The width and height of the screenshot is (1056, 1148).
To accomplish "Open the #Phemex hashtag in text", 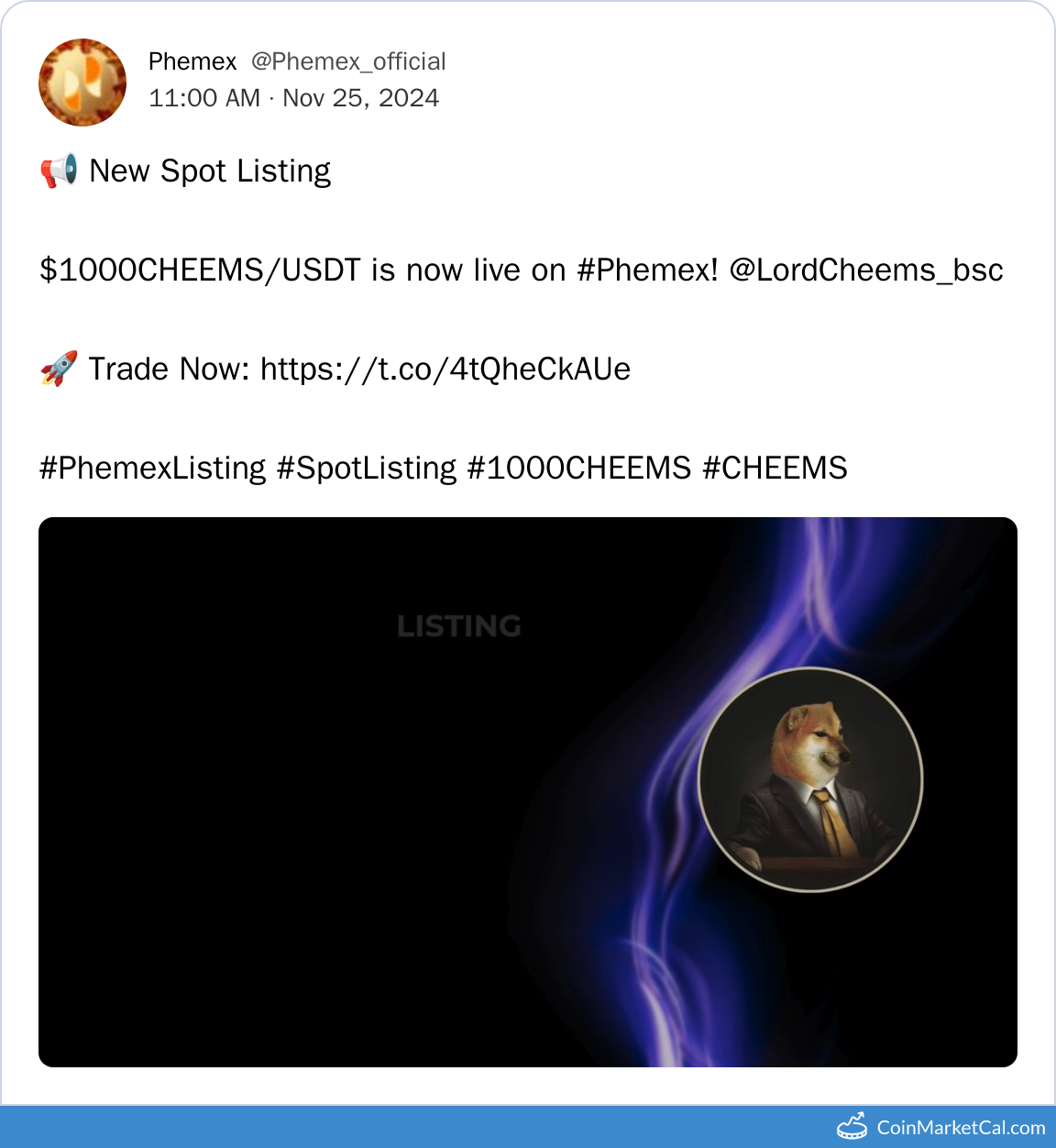I will (x=647, y=270).
